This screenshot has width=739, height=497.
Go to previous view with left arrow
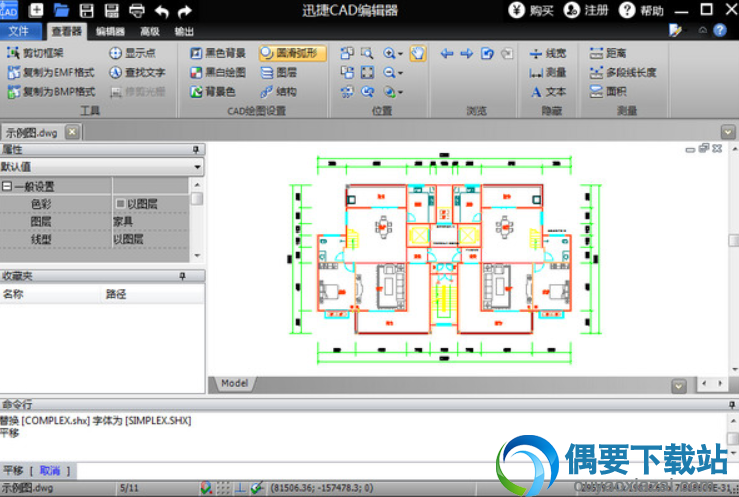click(x=447, y=53)
